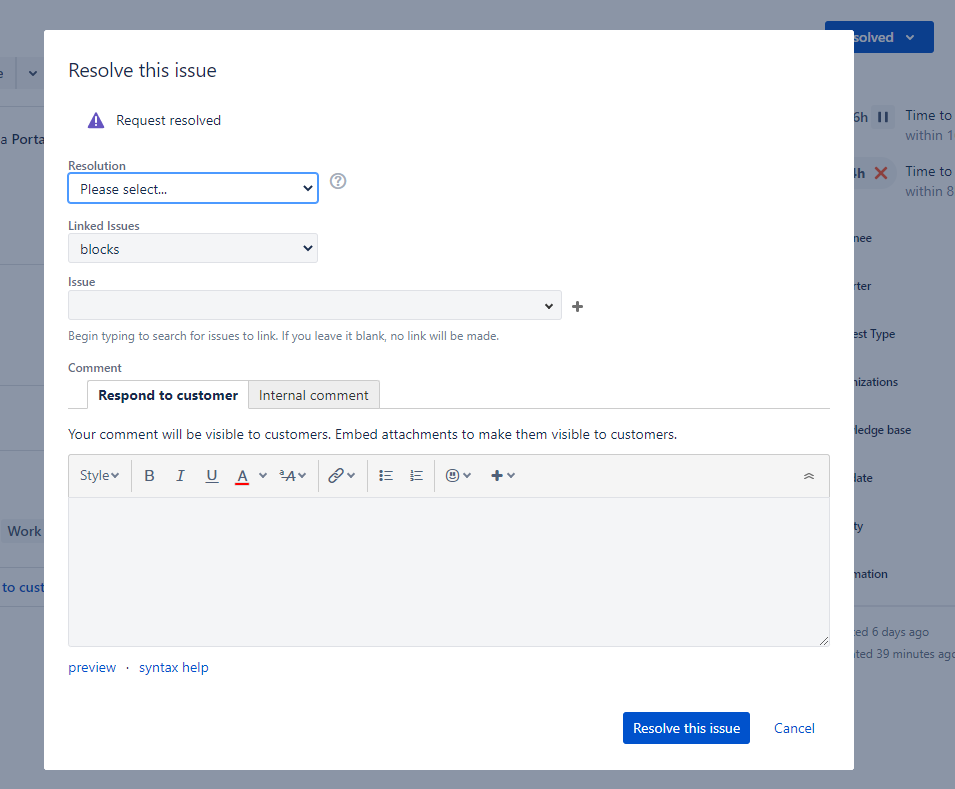
Task: Expand the Issue picker dropdown arrow
Action: (x=549, y=306)
